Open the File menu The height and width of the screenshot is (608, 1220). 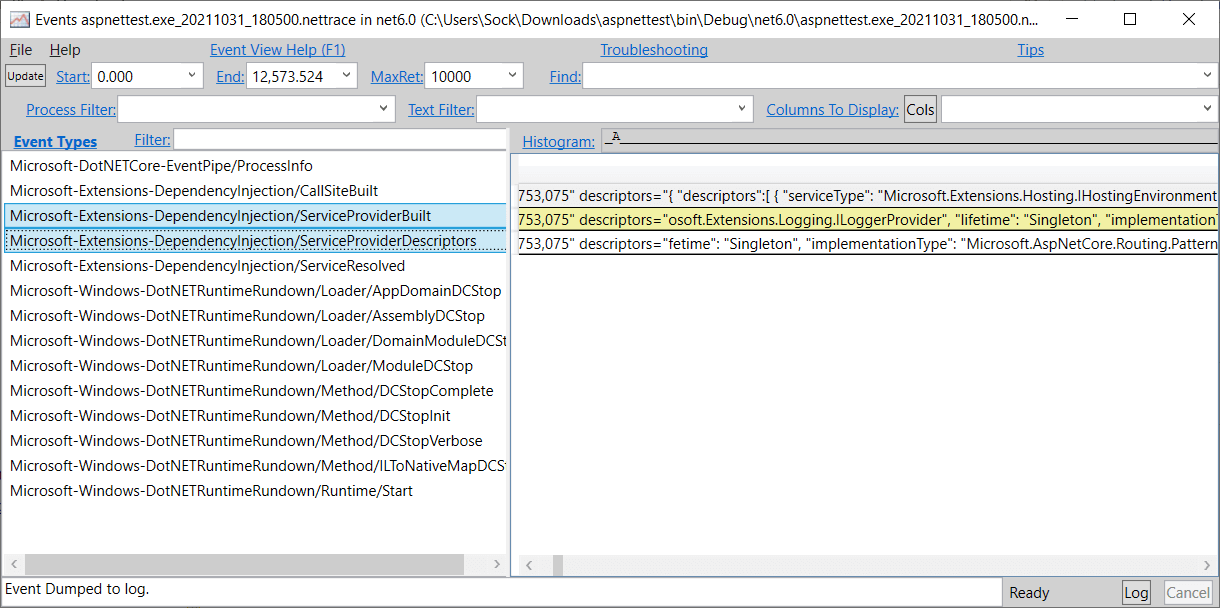point(21,50)
